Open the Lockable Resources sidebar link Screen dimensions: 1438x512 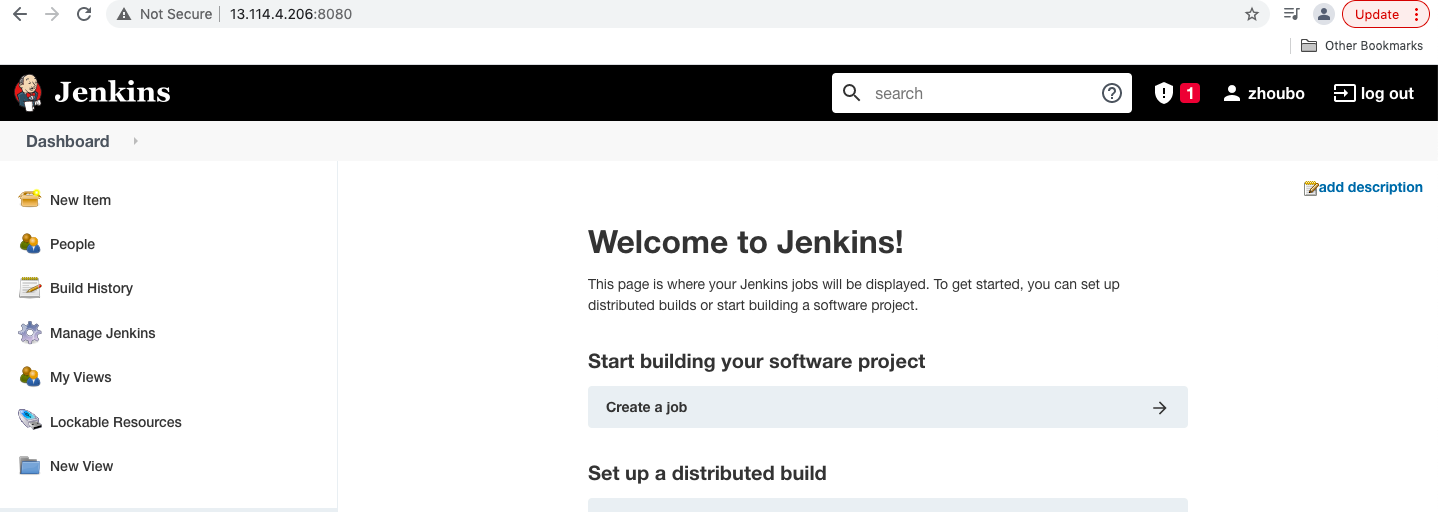pyautogui.click(x=116, y=422)
